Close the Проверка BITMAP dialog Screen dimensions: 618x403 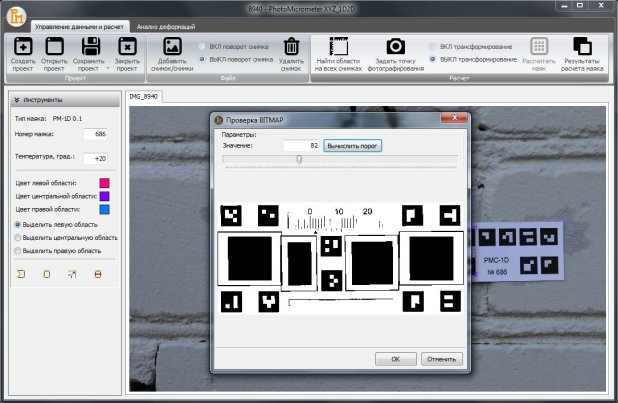(x=454, y=118)
